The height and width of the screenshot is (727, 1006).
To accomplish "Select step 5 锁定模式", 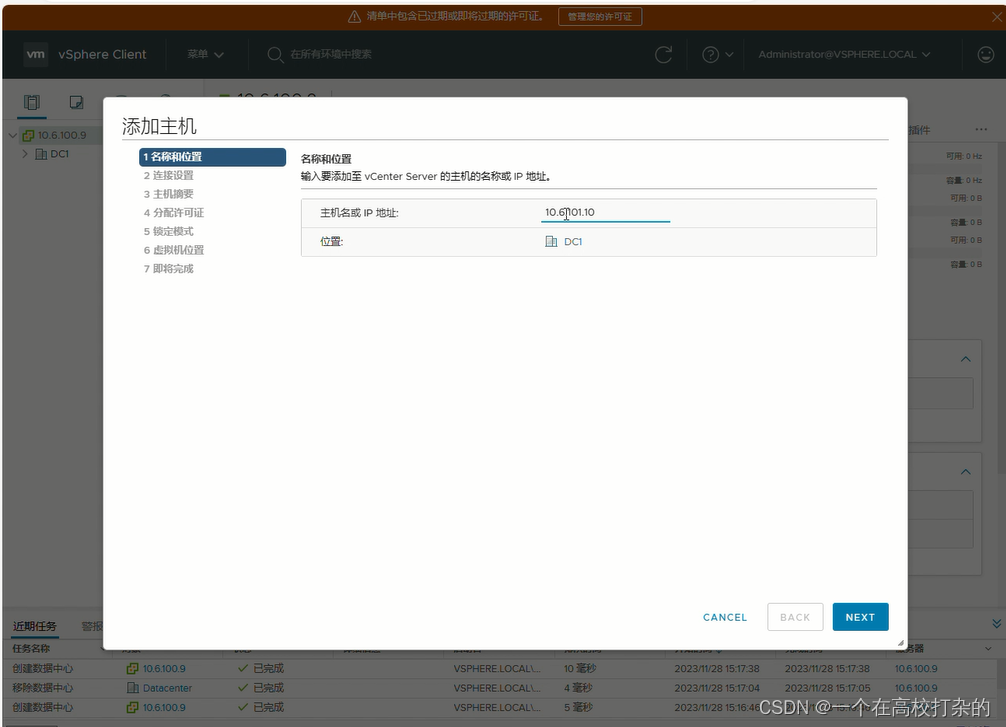I will click(169, 232).
